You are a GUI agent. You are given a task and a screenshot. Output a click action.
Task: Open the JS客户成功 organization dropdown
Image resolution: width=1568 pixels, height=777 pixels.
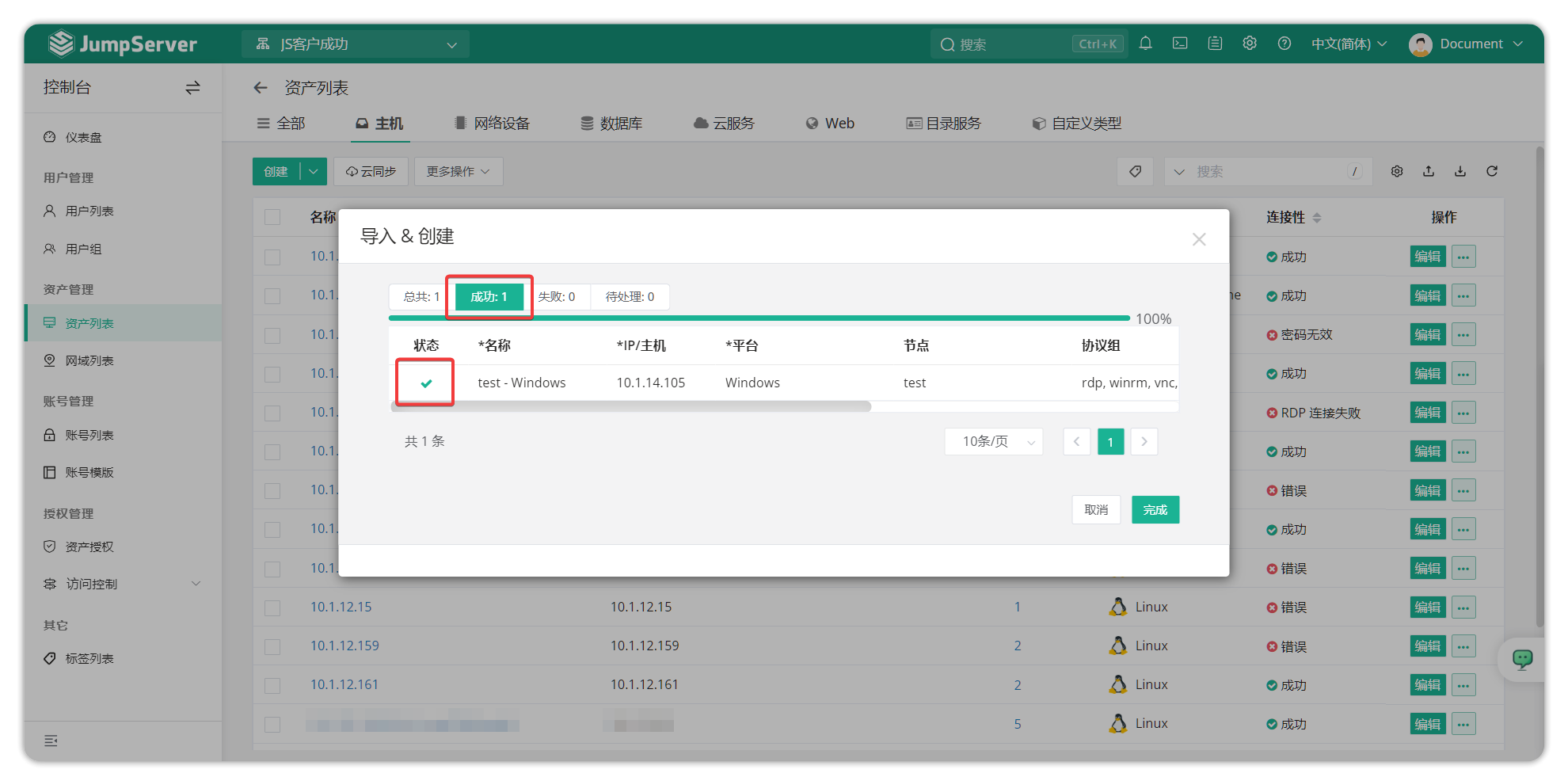[x=356, y=44]
